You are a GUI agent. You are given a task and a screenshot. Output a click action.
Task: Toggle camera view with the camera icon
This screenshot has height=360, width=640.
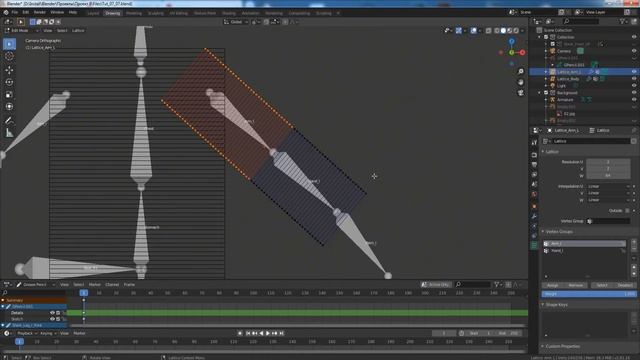point(520,93)
